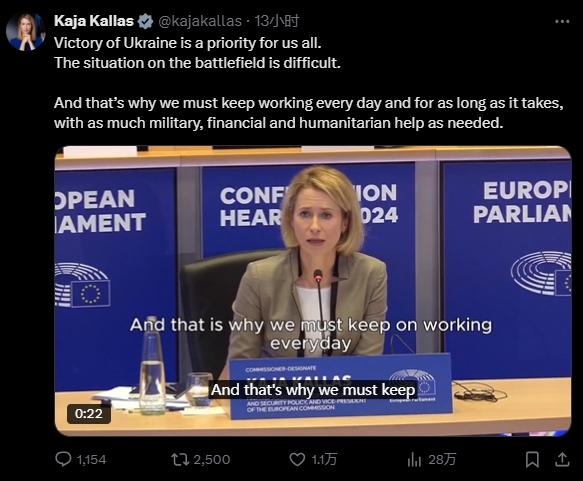The height and width of the screenshot is (481, 583).
Task: Open the @kajakallas handle link
Action: [x=200, y=21]
